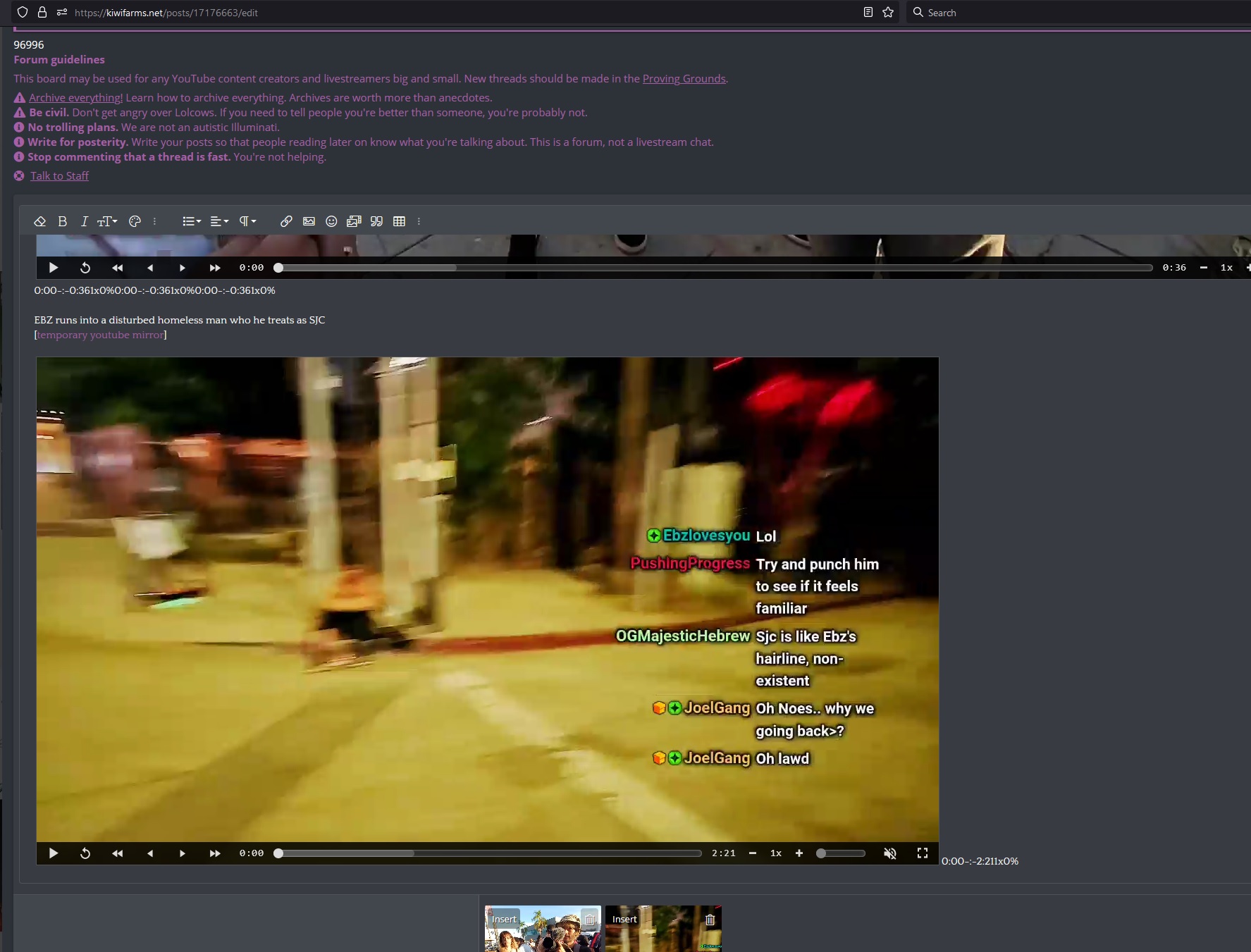Screen dimensions: 1251x952
Task: Fast forward the upper 0:36 video
Action: click(215, 268)
